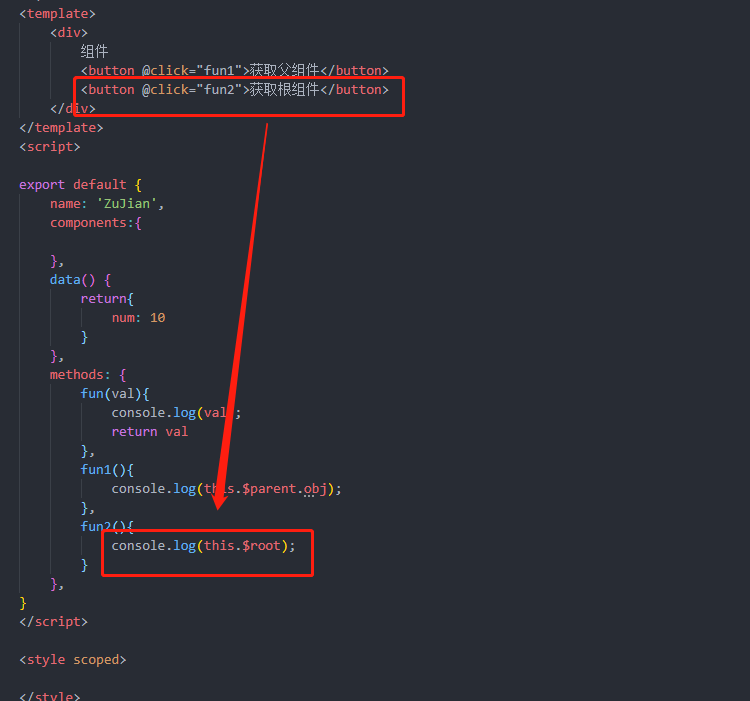The height and width of the screenshot is (701, 750).
Task: Click the text 组件 in the template
Action: pyautogui.click(x=94, y=52)
